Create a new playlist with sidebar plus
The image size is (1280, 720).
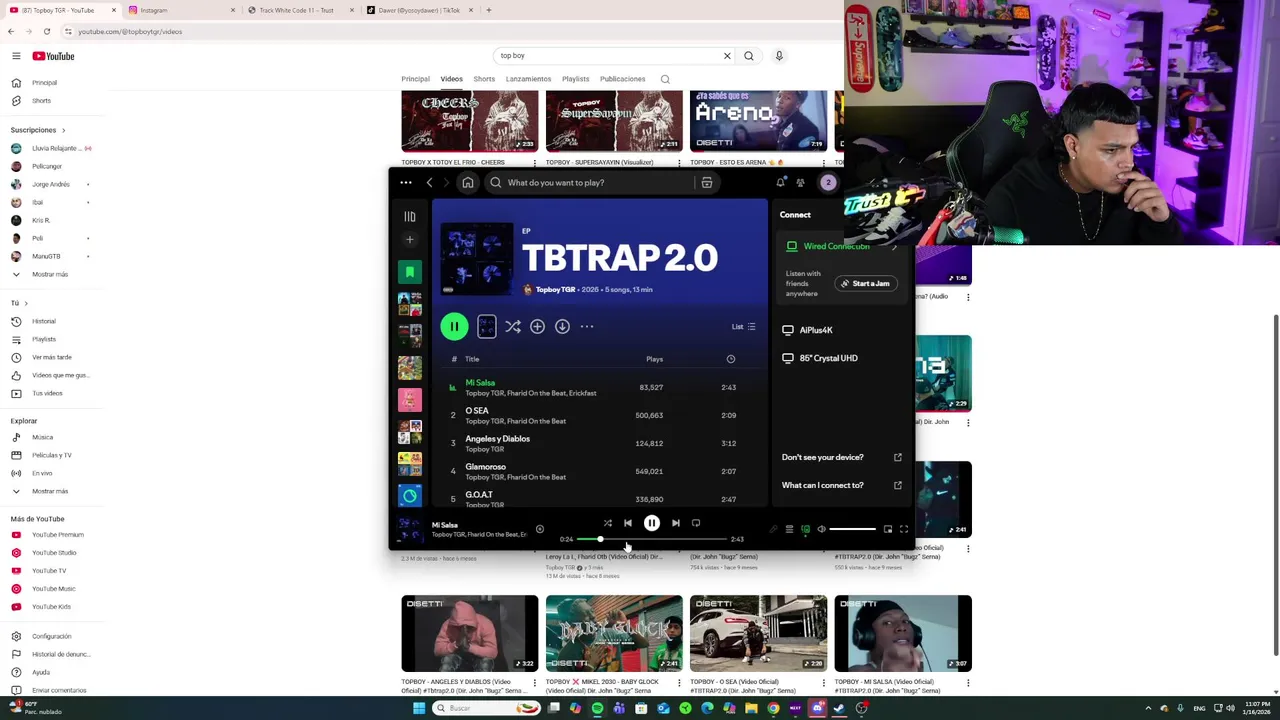pyautogui.click(x=410, y=240)
